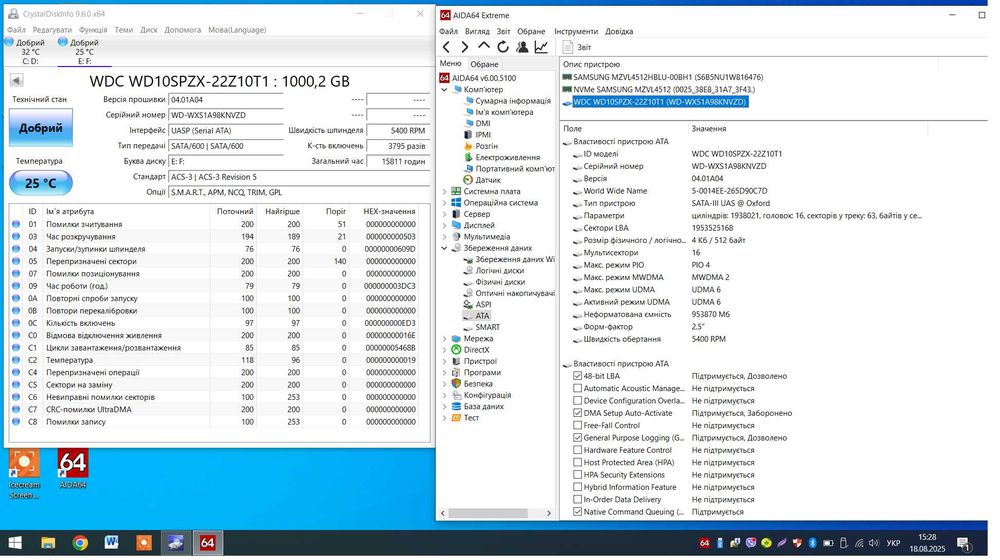Click serial number field WD-WXS1A98KNVZD

(x=226, y=115)
